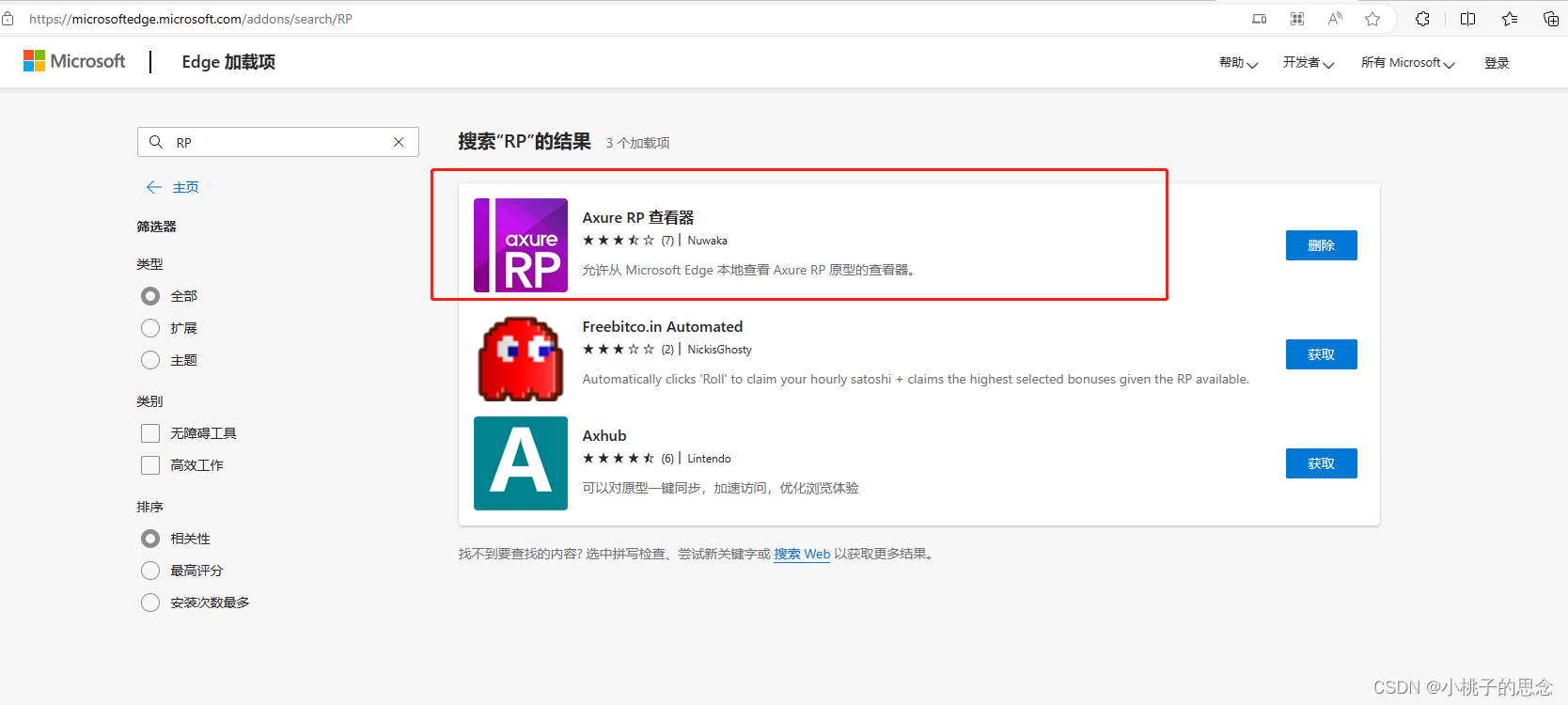
Task: Sort by 相关性
Action: (x=150, y=539)
